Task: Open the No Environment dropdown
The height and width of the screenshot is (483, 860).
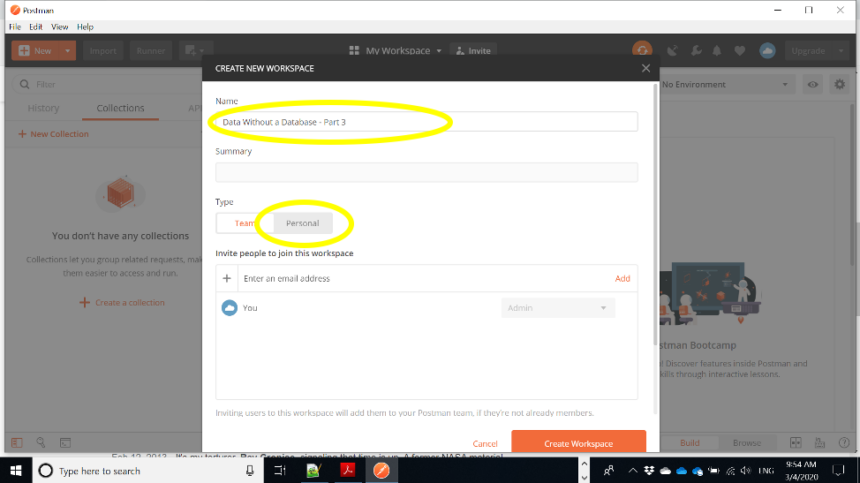Action: tap(725, 84)
